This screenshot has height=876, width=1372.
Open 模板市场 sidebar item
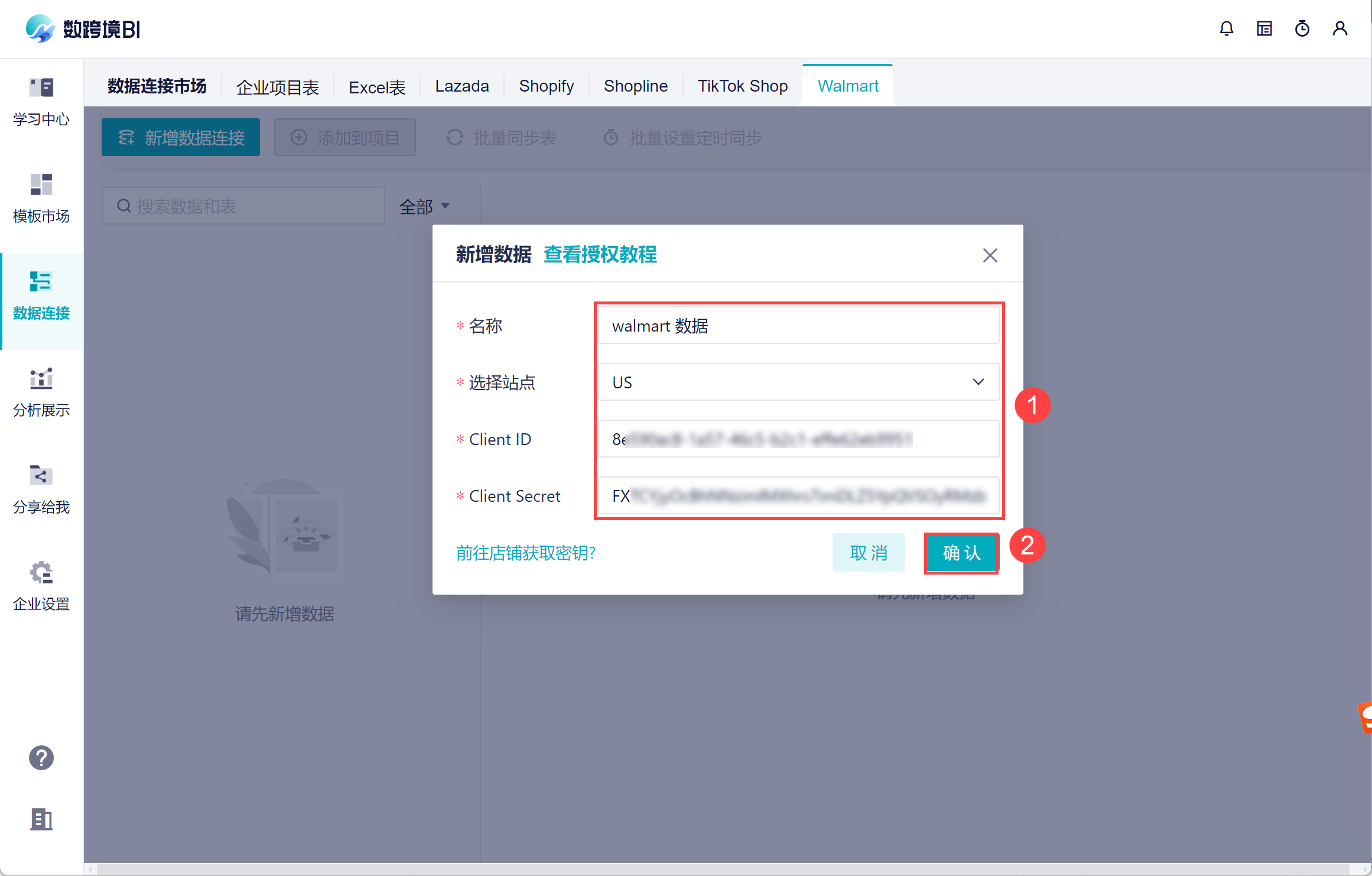click(x=41, y=199)
